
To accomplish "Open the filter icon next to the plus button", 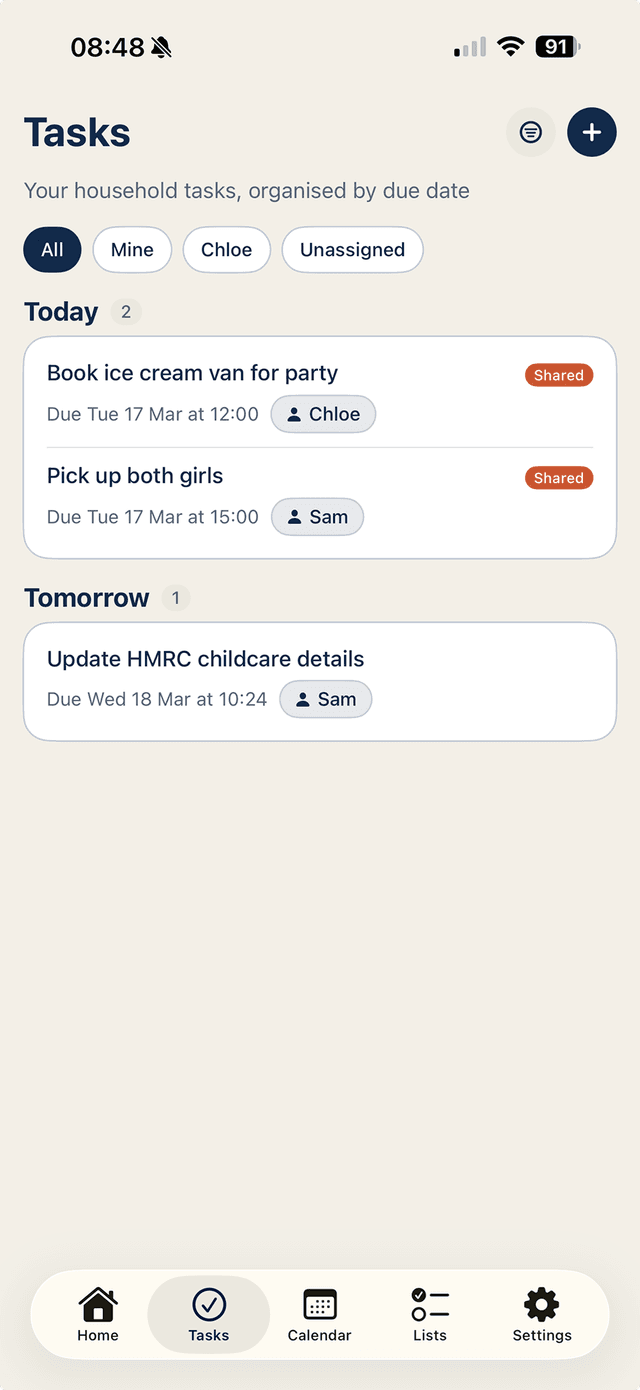I will [x=530, y=132].
